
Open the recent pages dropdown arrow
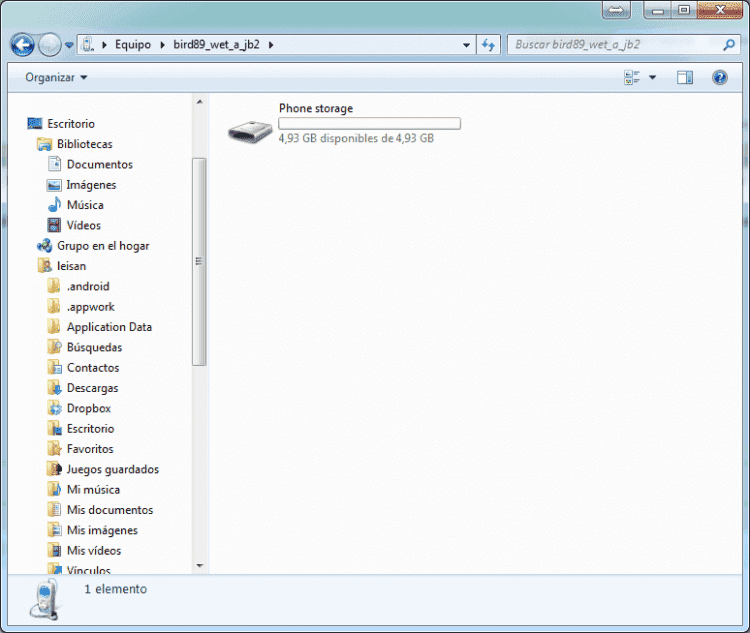click(x=69, y=45)
